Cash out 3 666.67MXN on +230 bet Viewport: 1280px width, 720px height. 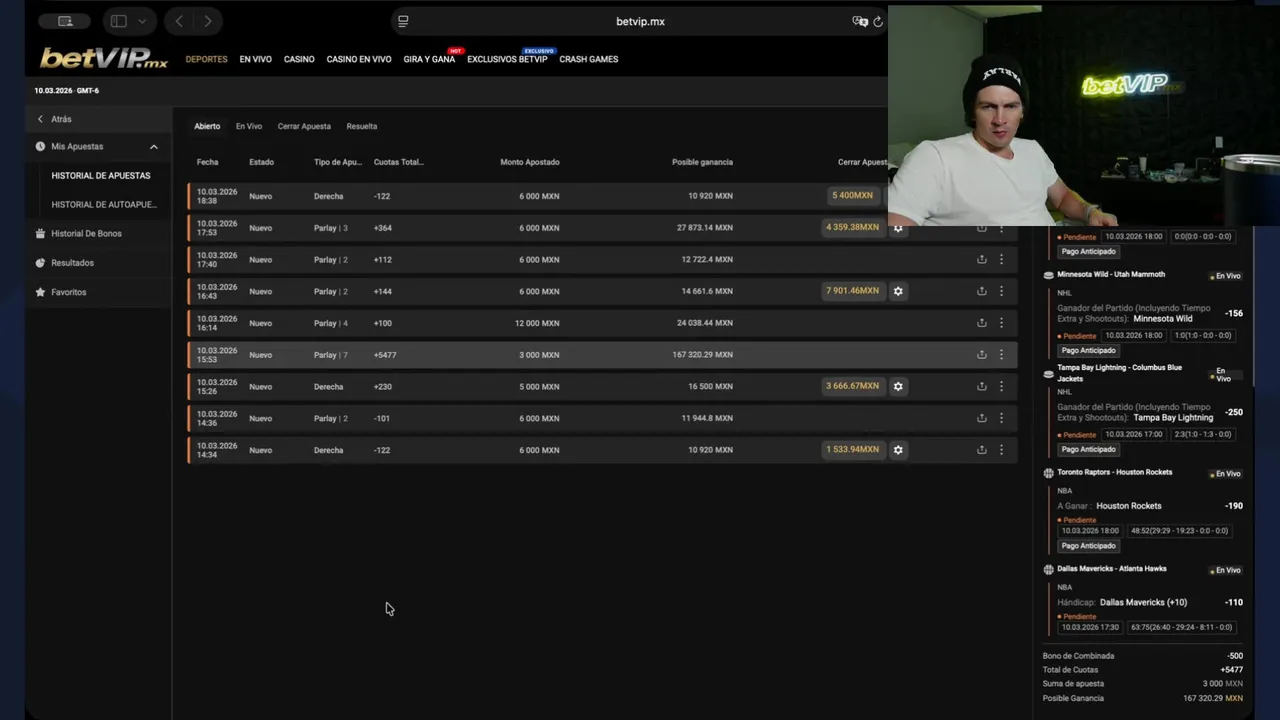pos(852,386)
